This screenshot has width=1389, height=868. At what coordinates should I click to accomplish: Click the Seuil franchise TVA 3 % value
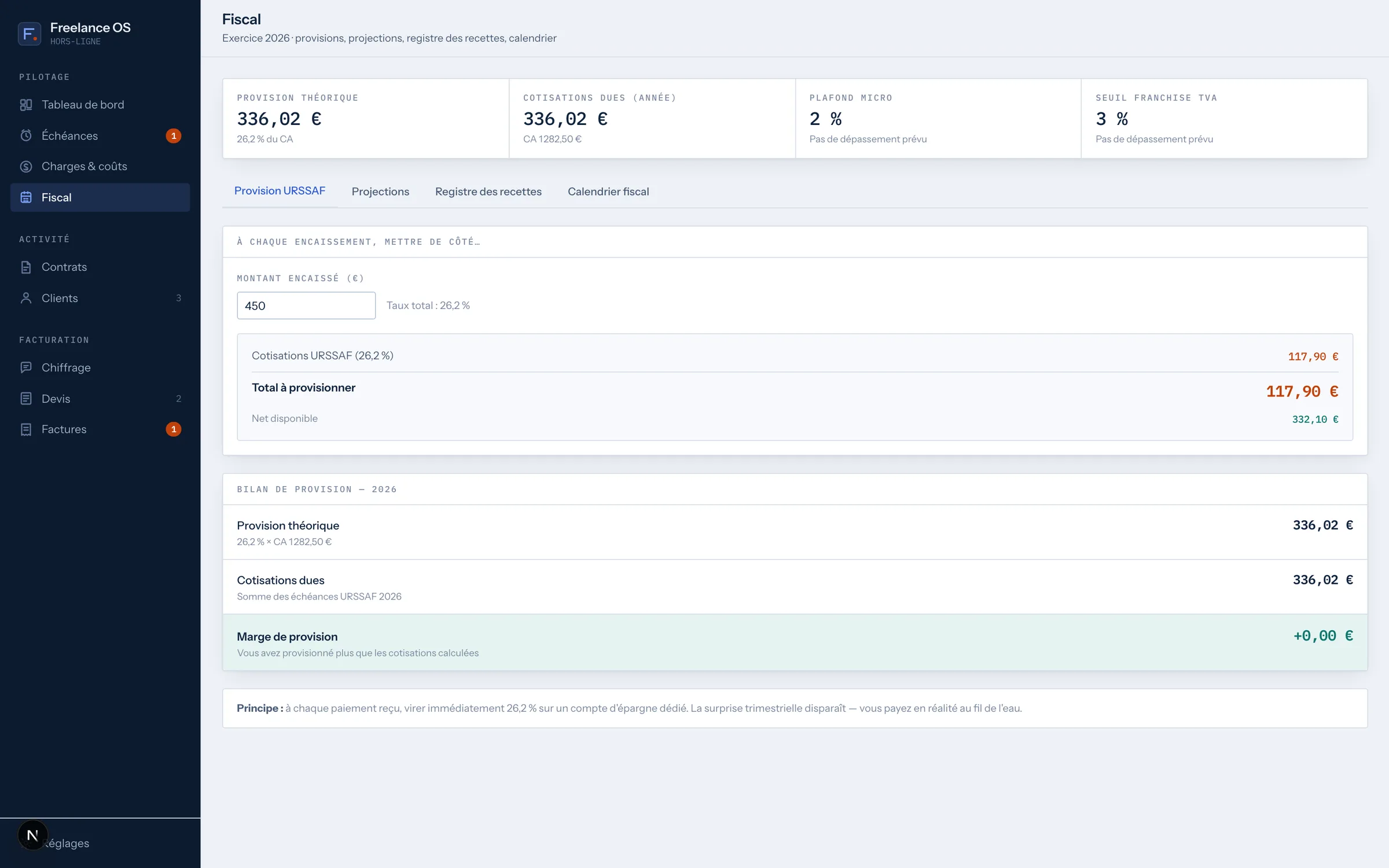[x=1112, y=119]
